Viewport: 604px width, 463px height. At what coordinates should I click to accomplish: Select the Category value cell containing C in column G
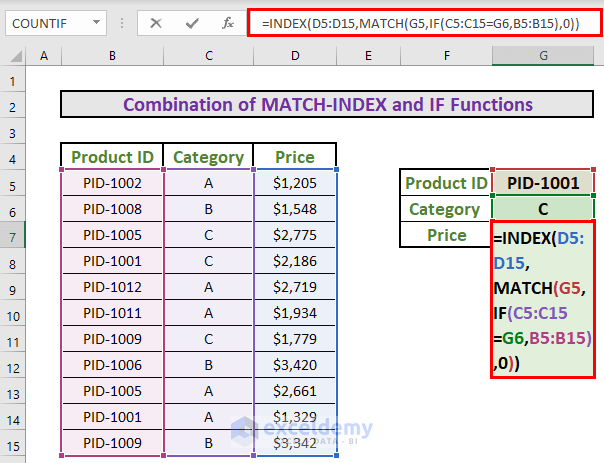pyautogui.click(x=544, y=209)
